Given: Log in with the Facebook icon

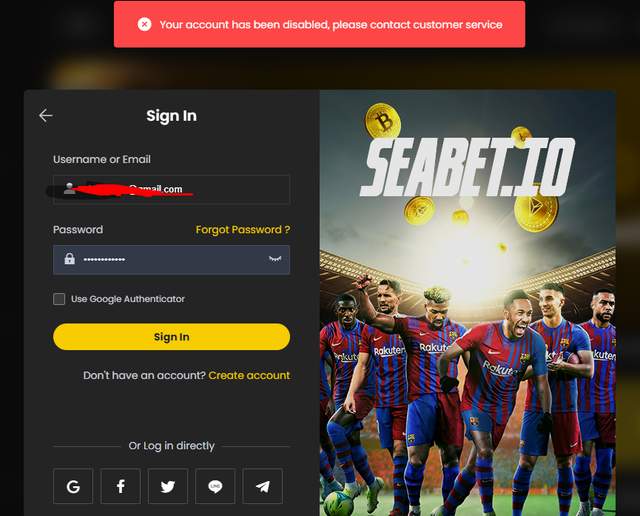Looking at the screenshot, I should (120, 486).
